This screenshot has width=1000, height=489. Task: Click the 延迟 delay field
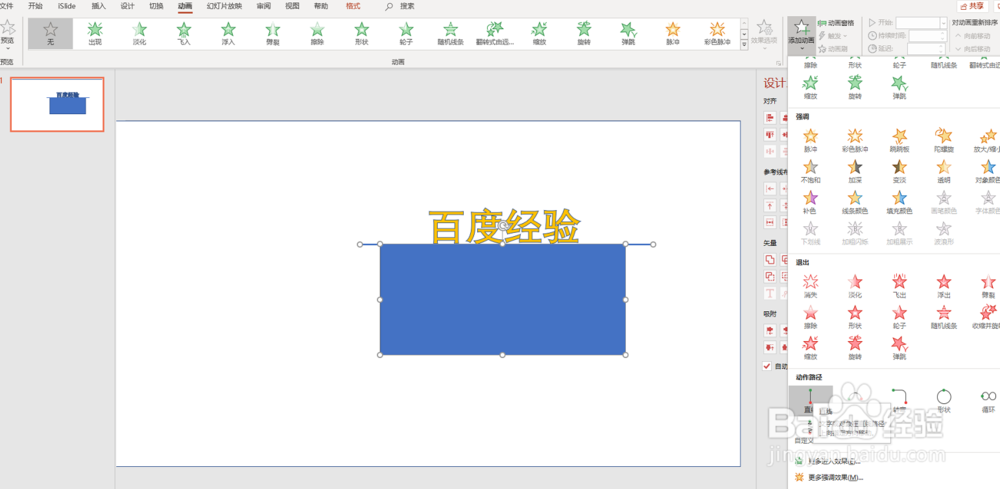click(x=924, y=49)
